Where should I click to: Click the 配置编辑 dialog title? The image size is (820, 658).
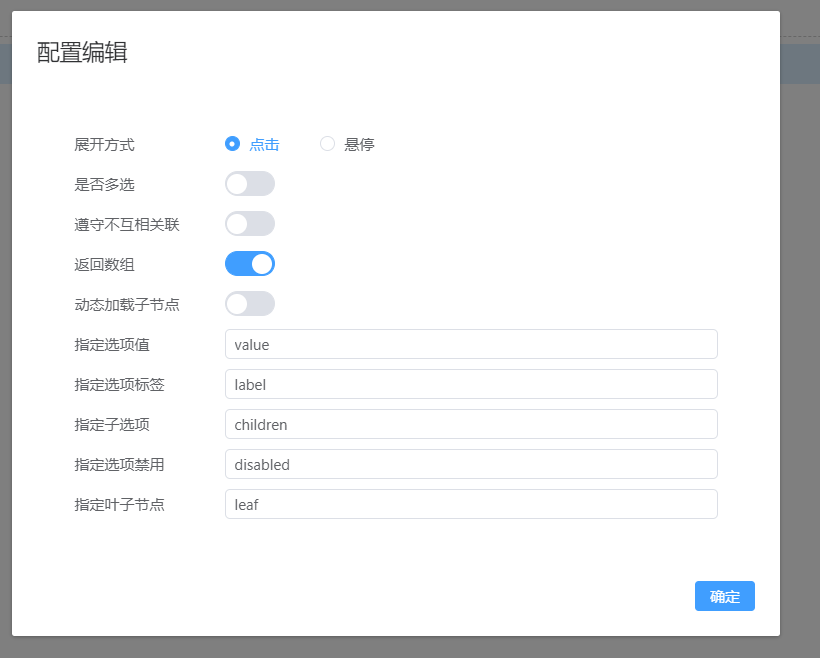(x=82, y=52)
